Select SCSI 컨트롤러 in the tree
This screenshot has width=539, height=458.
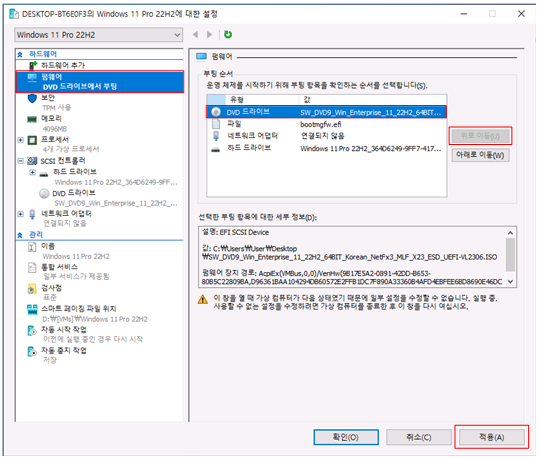point(63,161)
